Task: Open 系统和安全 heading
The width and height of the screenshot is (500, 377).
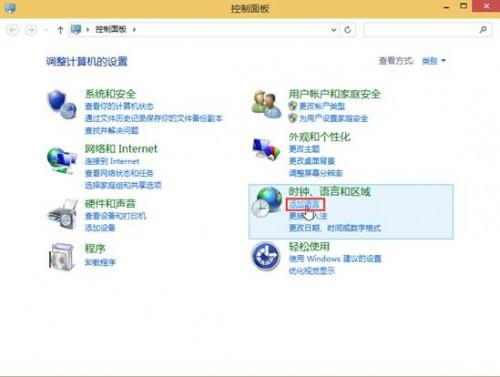Action: tap(110, 94)
